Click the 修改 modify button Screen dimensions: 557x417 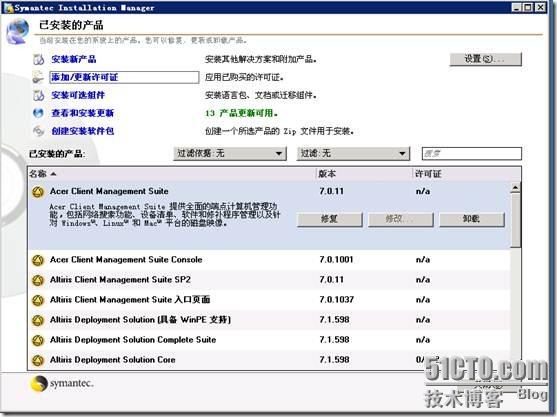tap(401, 219)
